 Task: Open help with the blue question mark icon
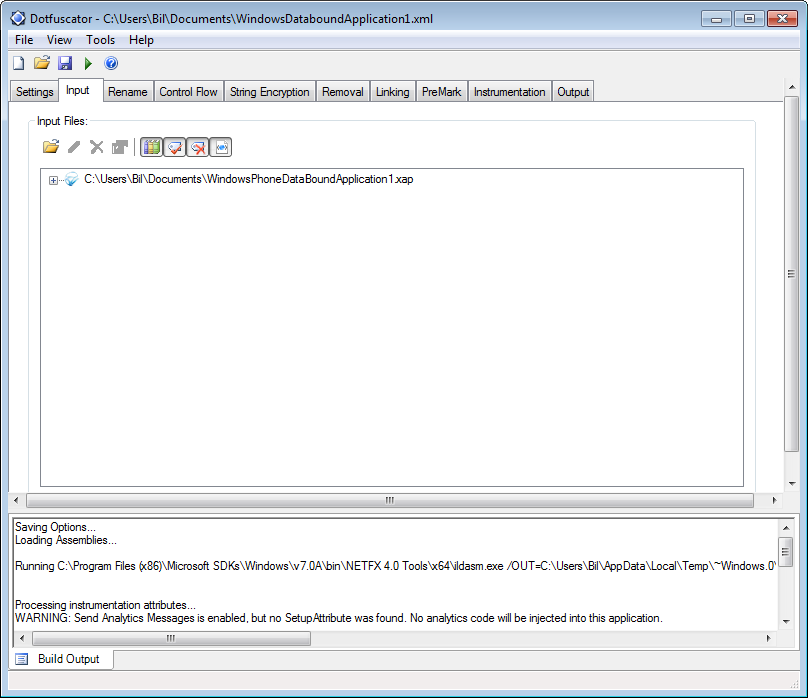pos(111,63)
